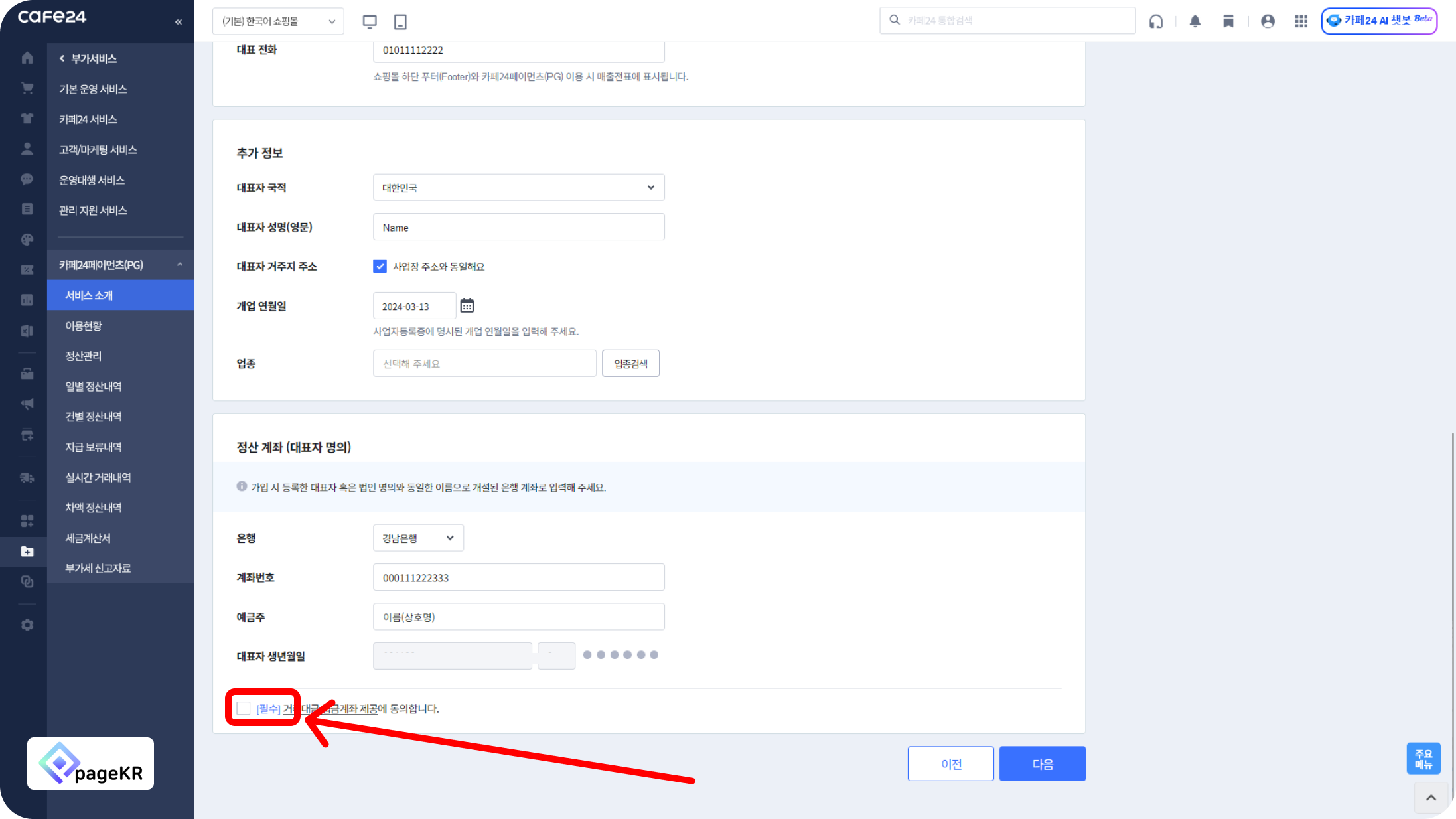This screenshot has height=819, width=1456.
Task: Check the required account consent checkbox
Action: [x=244, y=708]
